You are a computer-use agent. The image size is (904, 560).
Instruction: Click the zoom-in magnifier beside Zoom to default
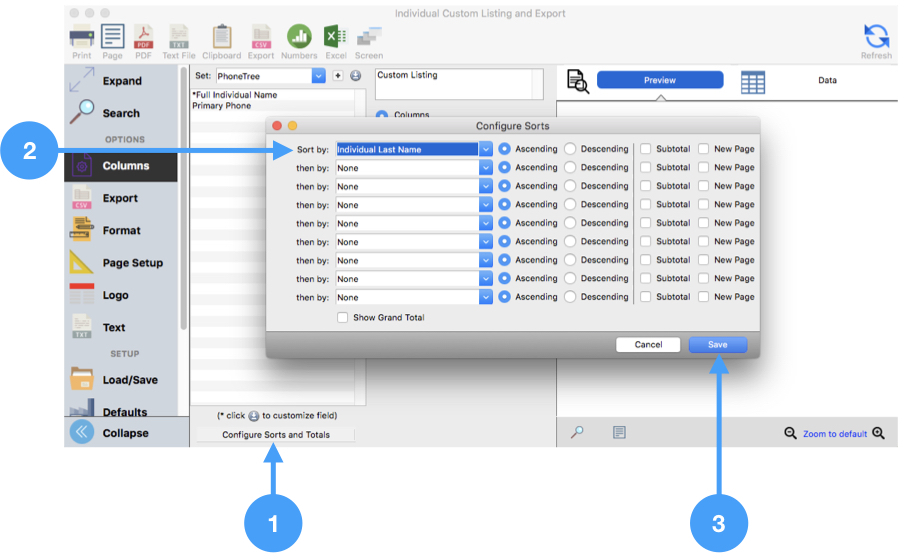click(878, 433)
